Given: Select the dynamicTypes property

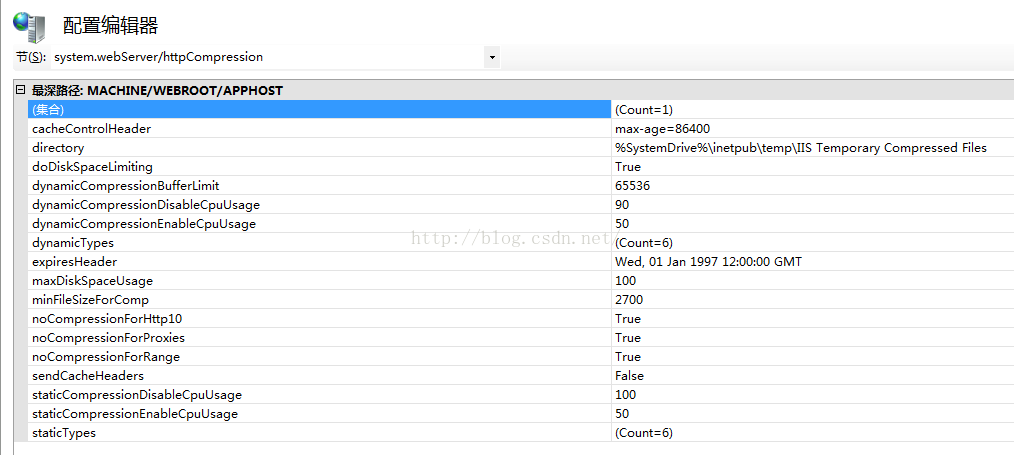Looking at the screenshot, I should 73,243.
